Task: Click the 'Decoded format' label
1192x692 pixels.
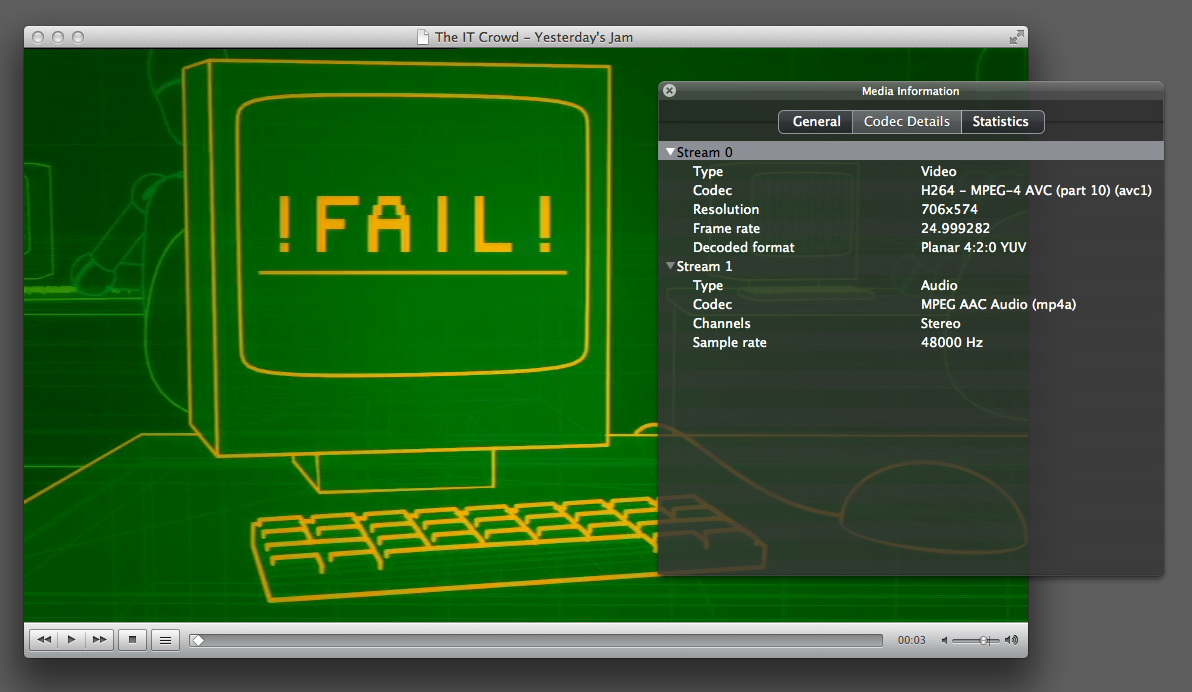Action: tap(743, 247)
